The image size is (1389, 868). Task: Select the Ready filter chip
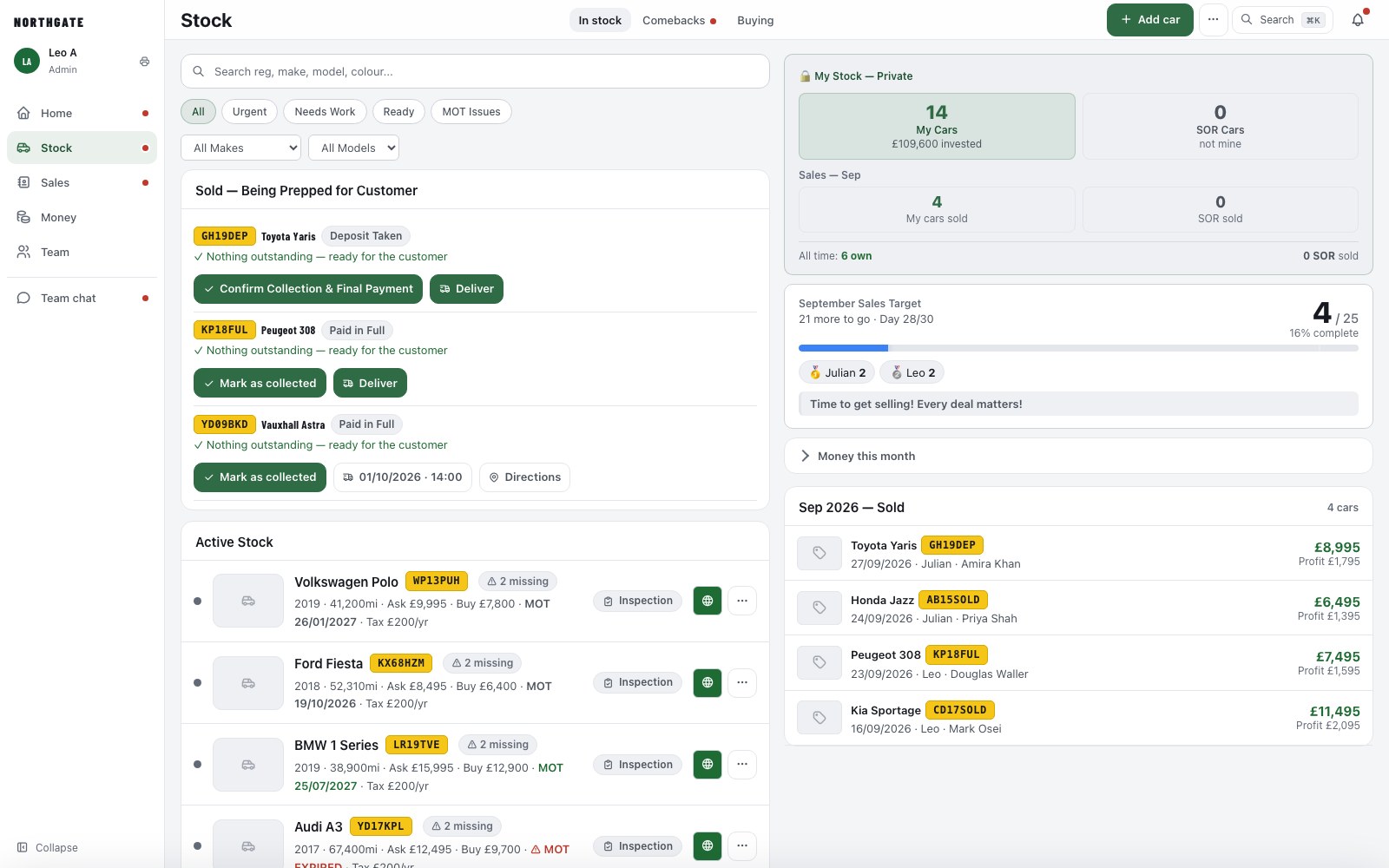(398, 112)
